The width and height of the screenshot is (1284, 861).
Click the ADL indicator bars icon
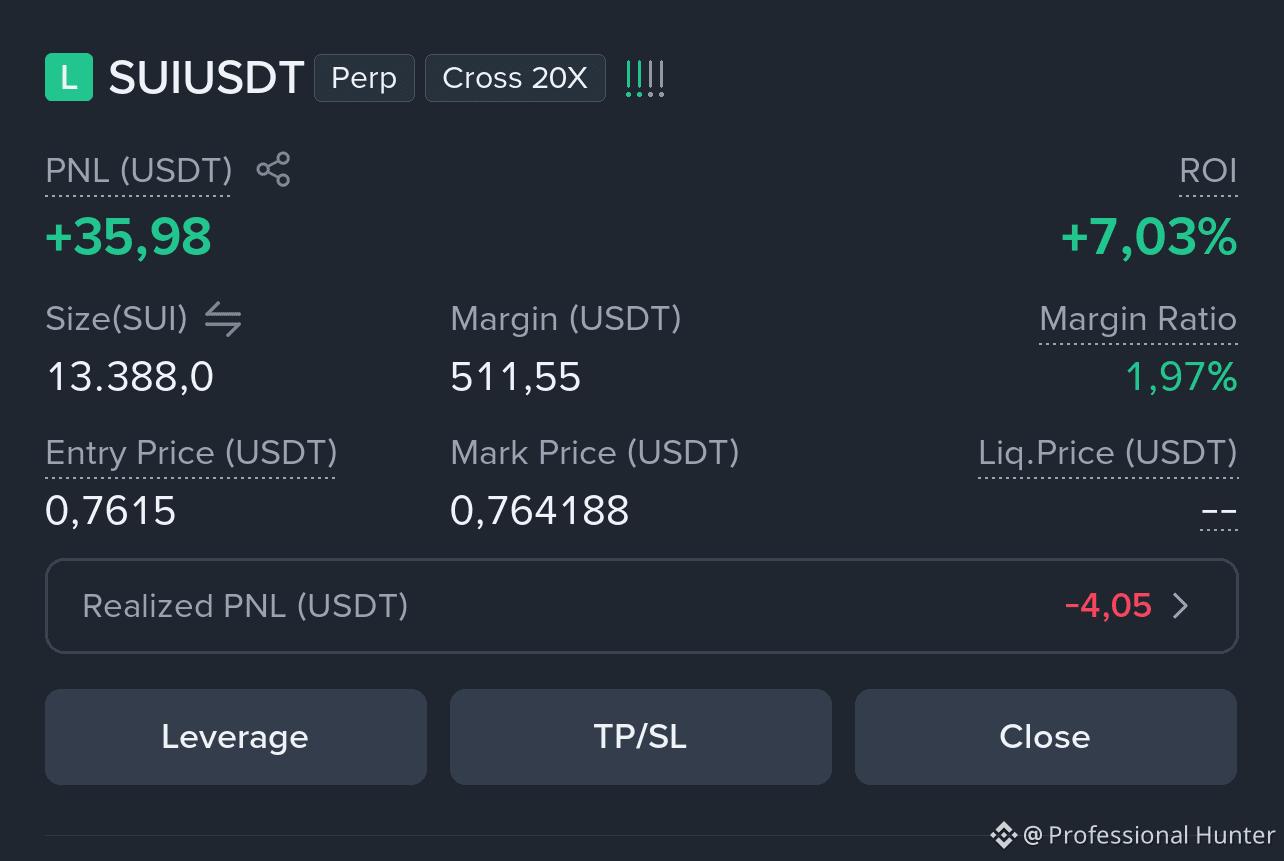(x=645, y=78)
